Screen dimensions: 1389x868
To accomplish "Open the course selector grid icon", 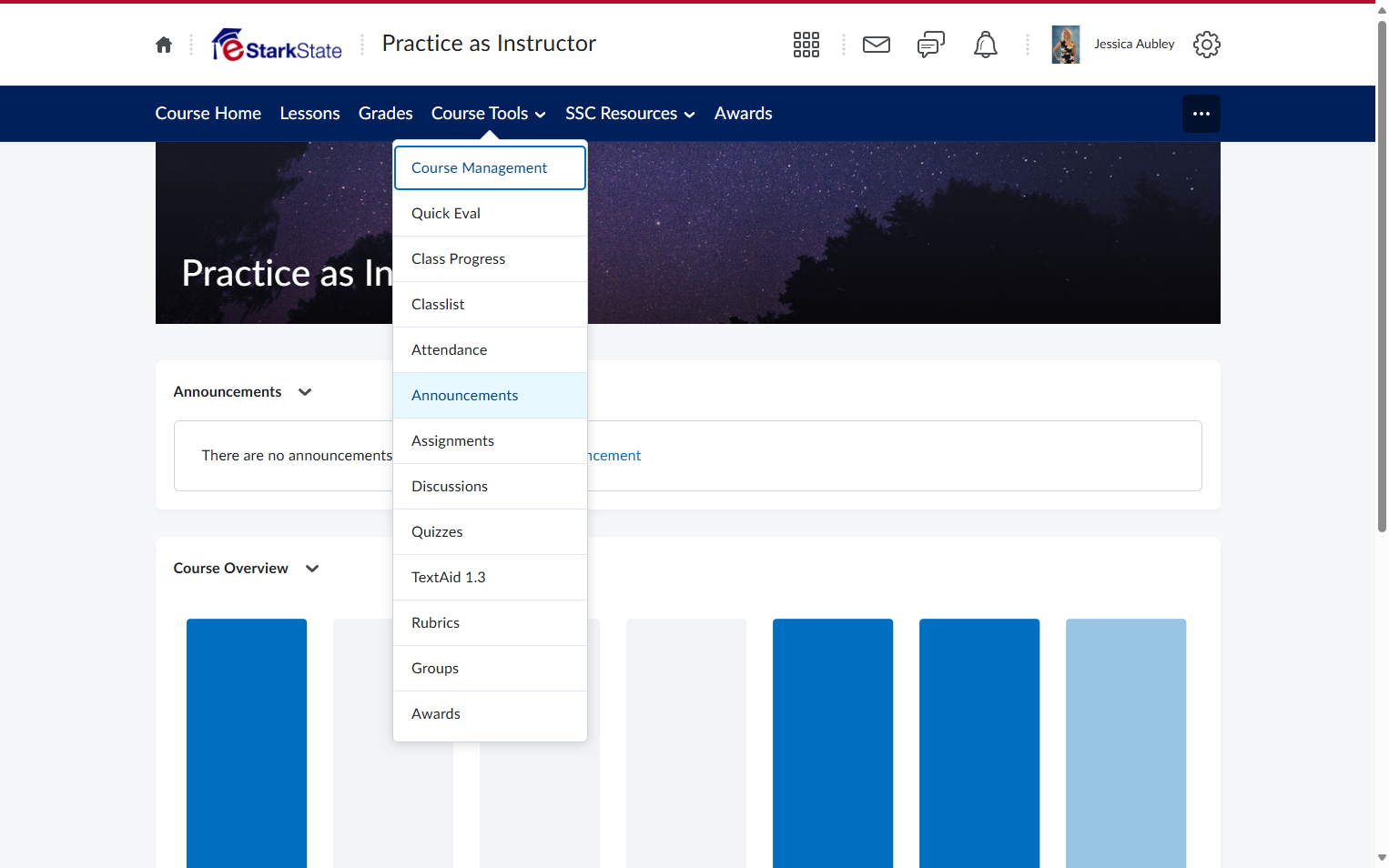I will coord(806,45).
